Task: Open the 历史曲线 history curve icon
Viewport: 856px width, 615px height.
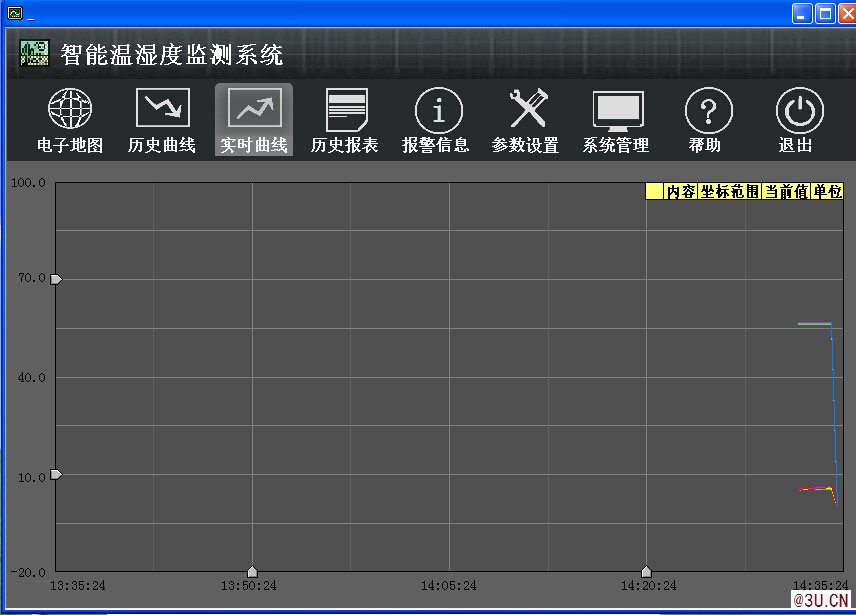Action: [162, 108]
